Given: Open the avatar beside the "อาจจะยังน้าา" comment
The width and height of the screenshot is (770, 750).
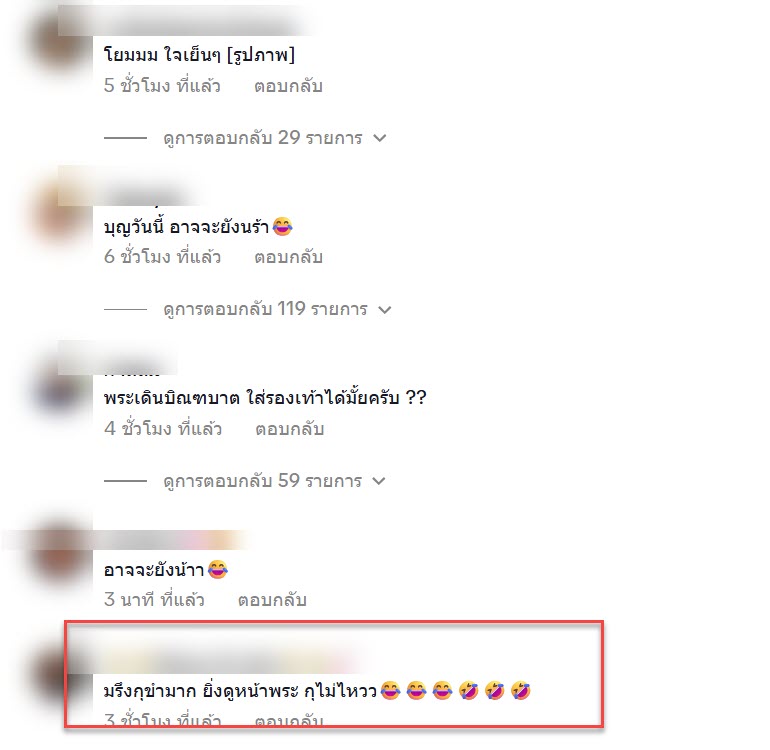Looking at the screenshot, I should point(63,555).
